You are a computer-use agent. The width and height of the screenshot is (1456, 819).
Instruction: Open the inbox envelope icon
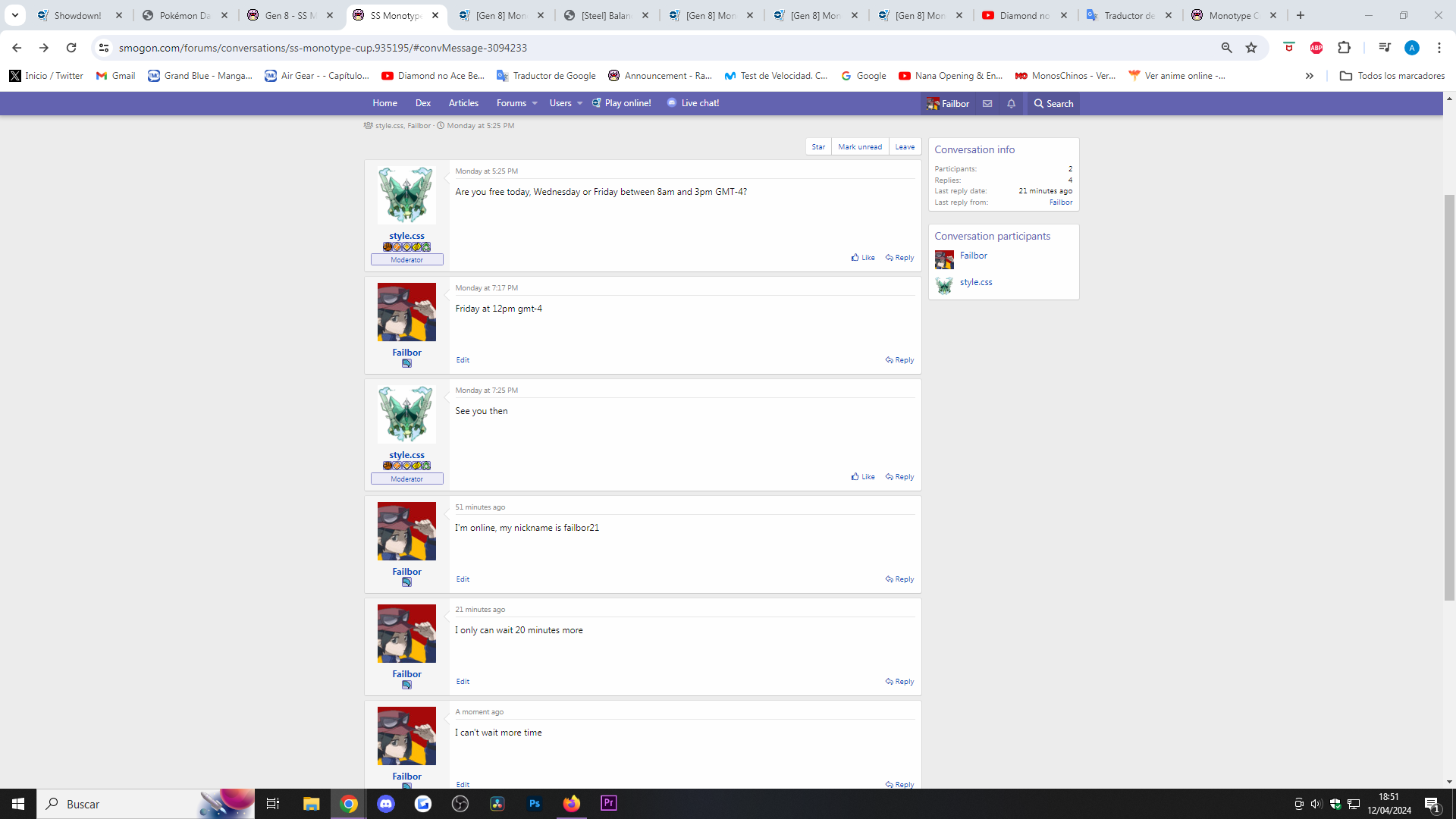pos(987,104)
